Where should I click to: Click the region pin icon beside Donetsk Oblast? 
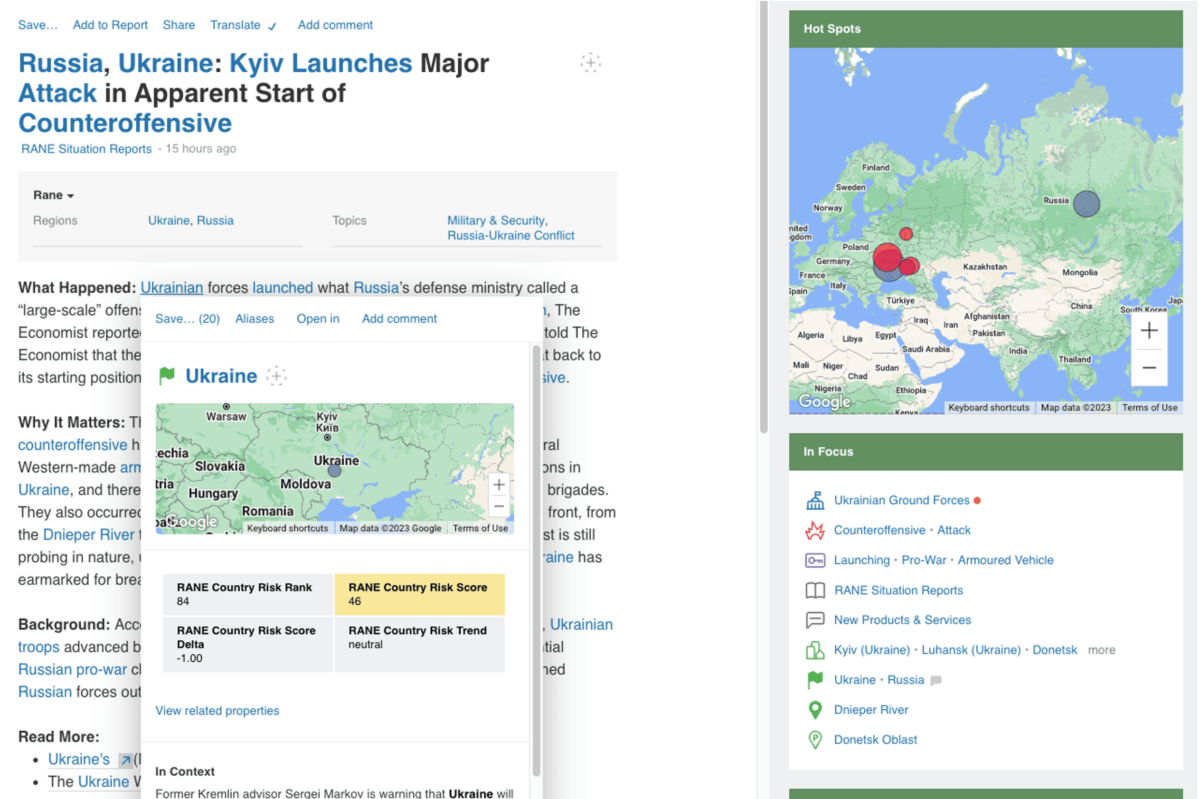pos(815,740)
